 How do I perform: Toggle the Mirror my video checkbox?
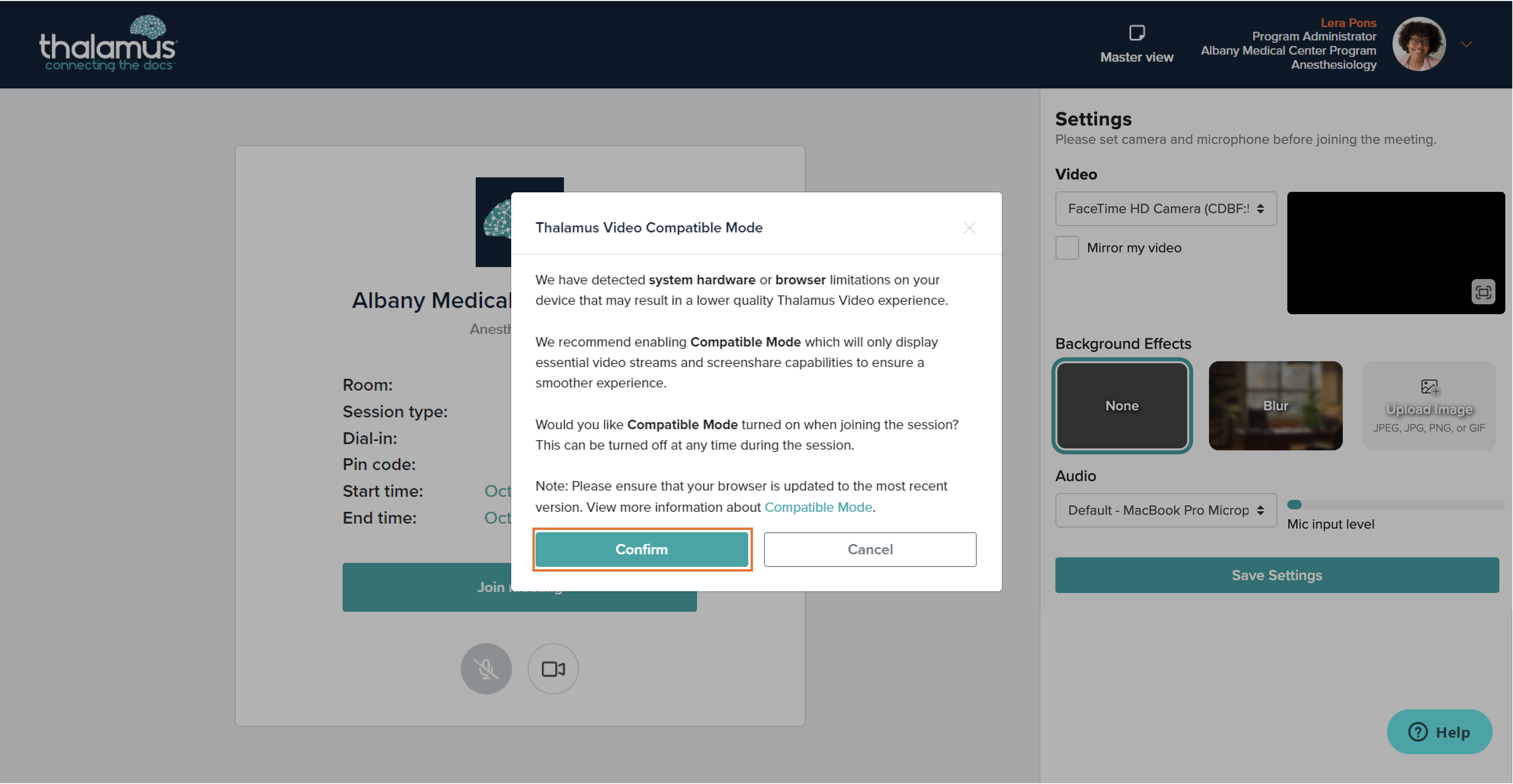coord(1067,248)
